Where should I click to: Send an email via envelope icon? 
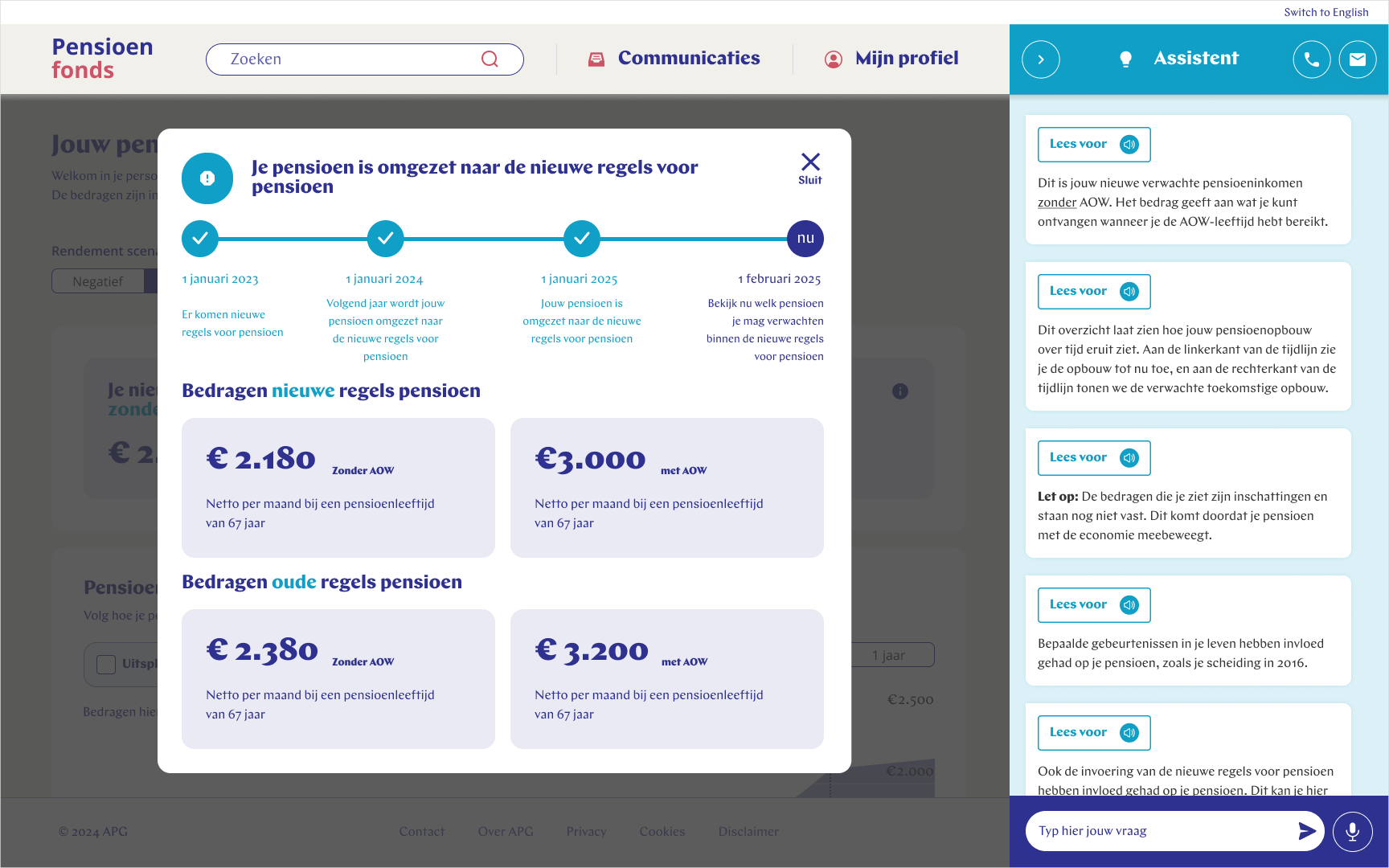point(1358,59)
